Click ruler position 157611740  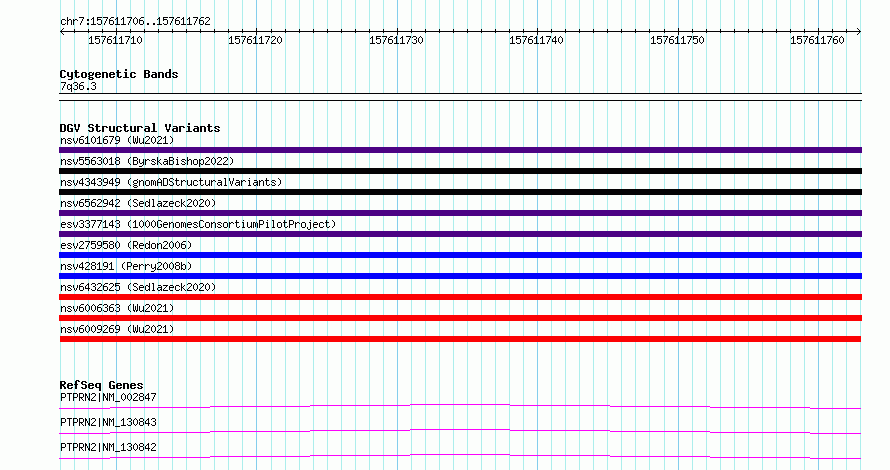(x=536, y=40)
